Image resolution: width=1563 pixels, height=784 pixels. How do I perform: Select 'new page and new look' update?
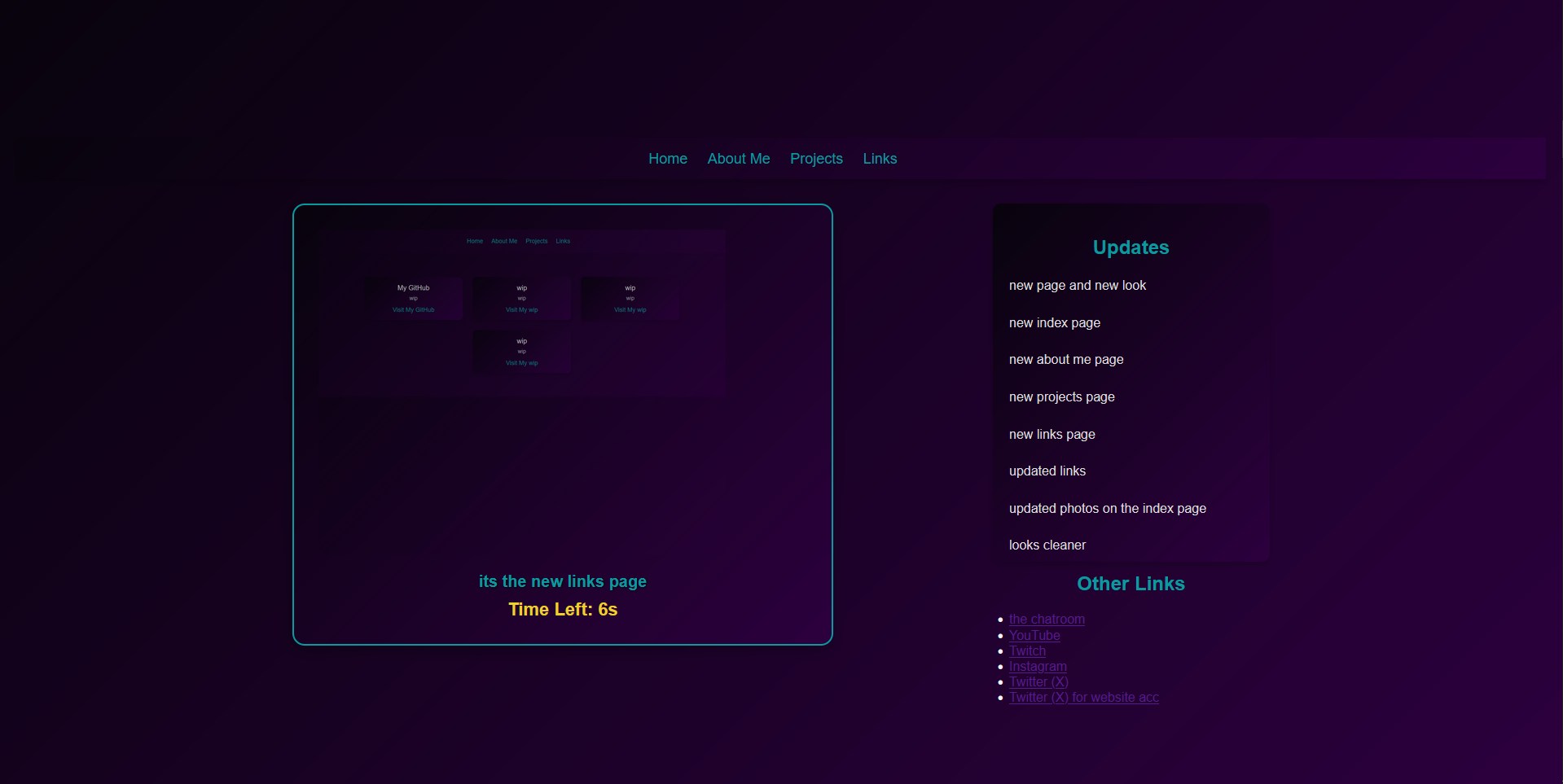1077,286
